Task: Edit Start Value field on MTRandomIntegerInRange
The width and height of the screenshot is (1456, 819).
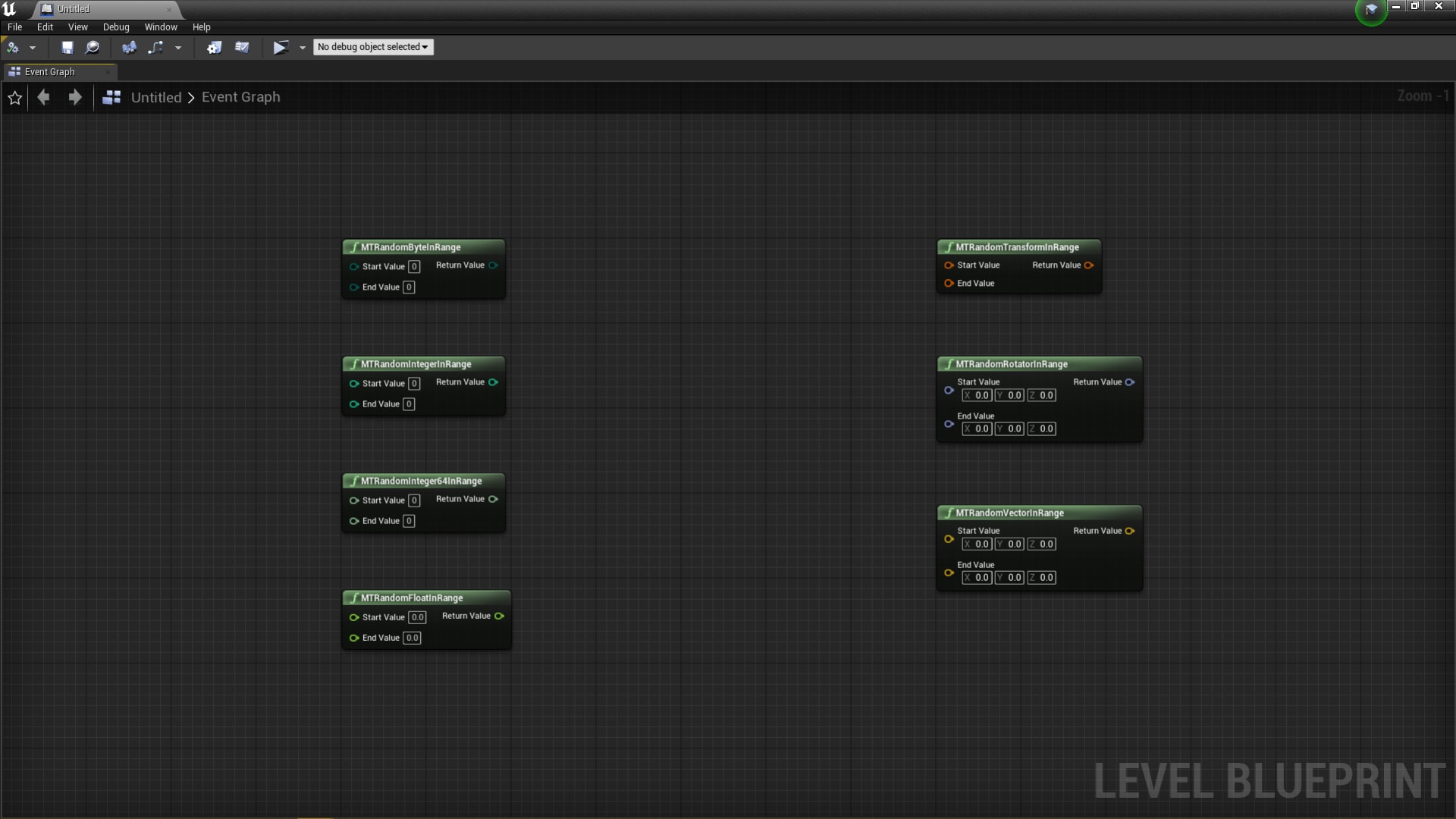Action: point(414,383)
